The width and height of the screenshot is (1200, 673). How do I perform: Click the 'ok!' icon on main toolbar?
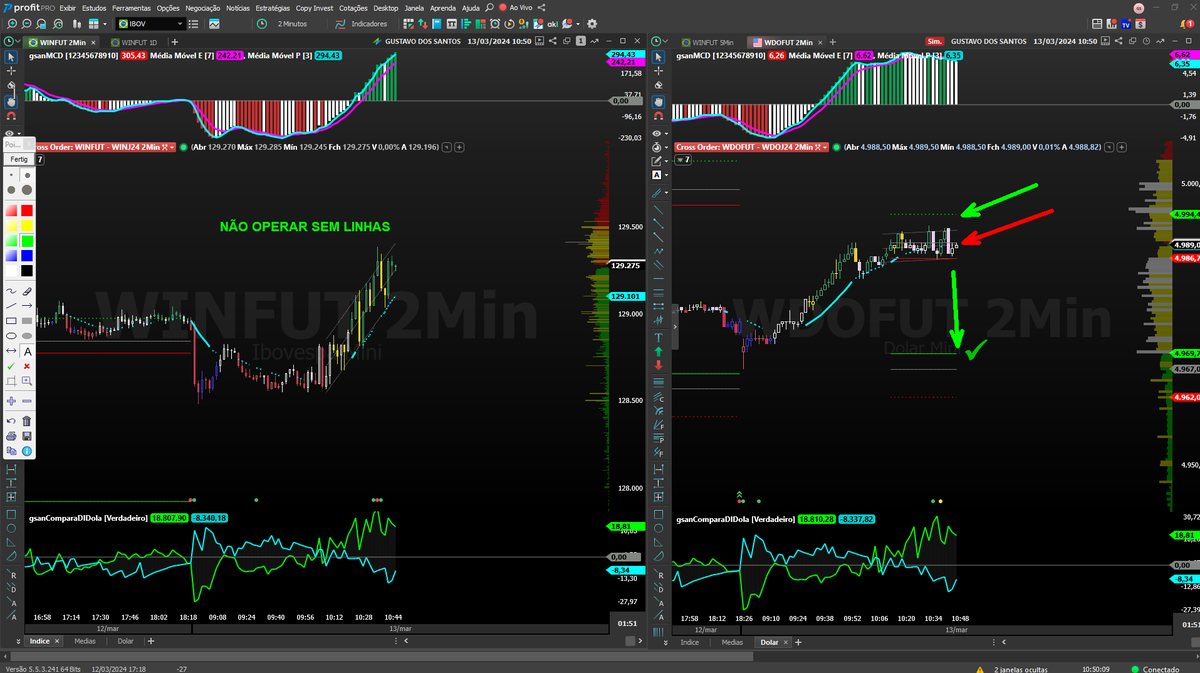552,23
